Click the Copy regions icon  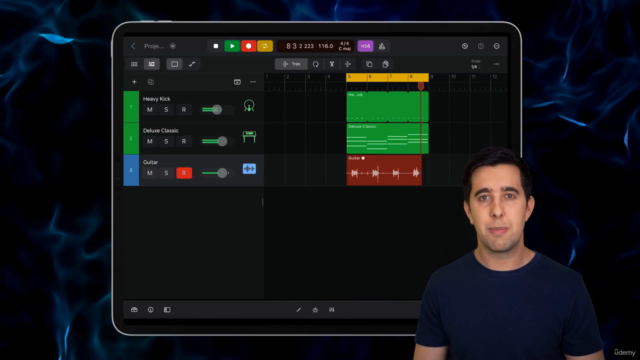pos(369,64)
